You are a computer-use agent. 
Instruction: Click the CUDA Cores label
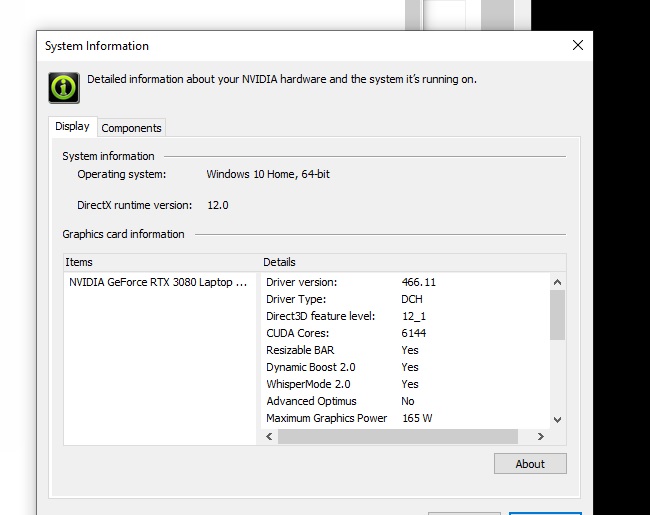297,333
